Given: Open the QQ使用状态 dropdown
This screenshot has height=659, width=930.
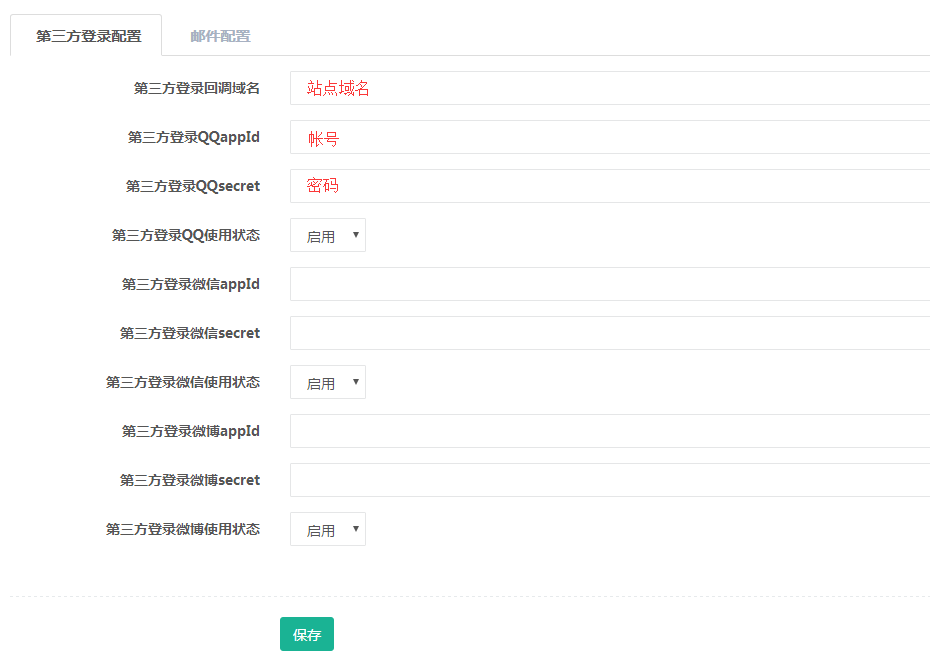Looking at the screenshot, I should (x=328, y=236).
